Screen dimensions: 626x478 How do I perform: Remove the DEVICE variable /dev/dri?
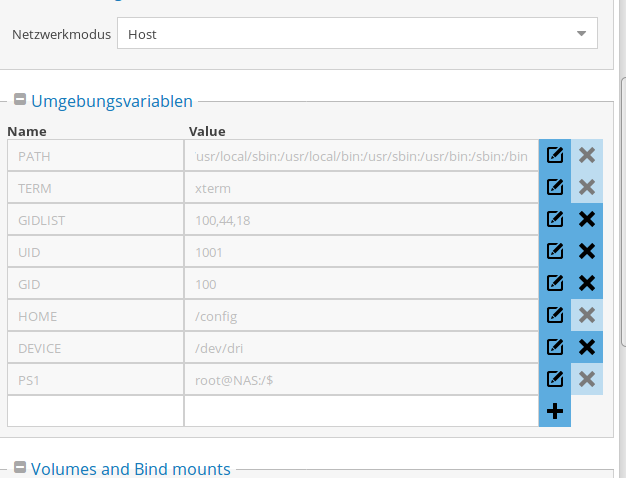586,347
